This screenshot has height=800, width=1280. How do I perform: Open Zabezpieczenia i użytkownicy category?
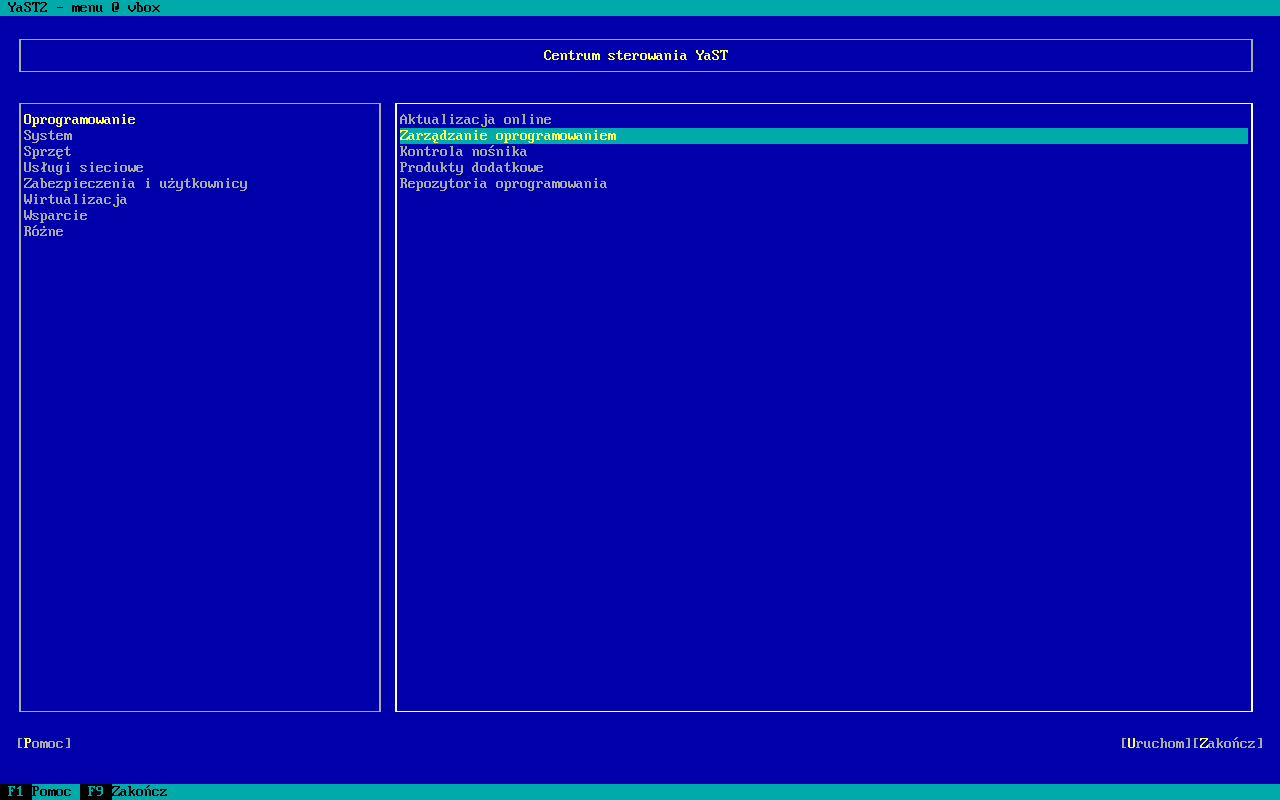click(x=136, y=184)
